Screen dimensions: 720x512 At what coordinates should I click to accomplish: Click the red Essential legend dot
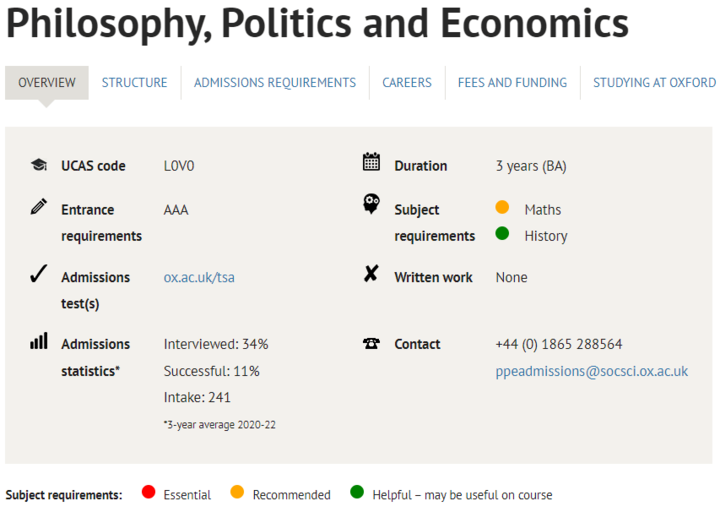[149, 492]
